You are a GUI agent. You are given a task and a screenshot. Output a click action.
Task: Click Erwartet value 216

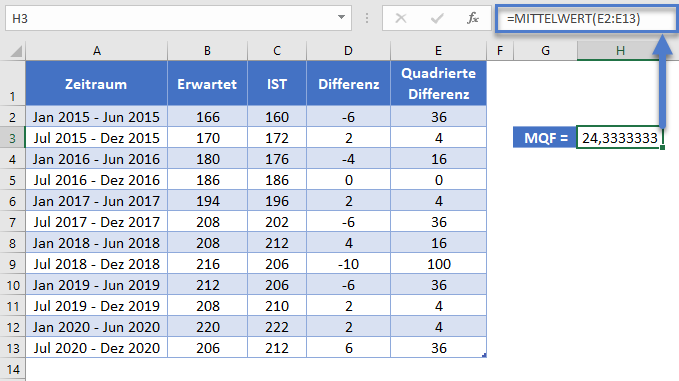(x=207, y=264)
